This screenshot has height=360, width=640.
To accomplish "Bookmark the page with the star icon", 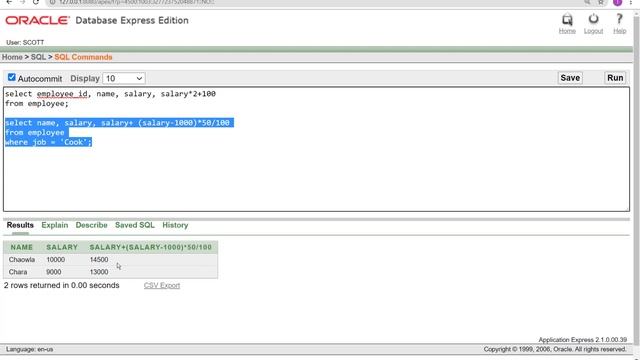I will click(601, 2).
